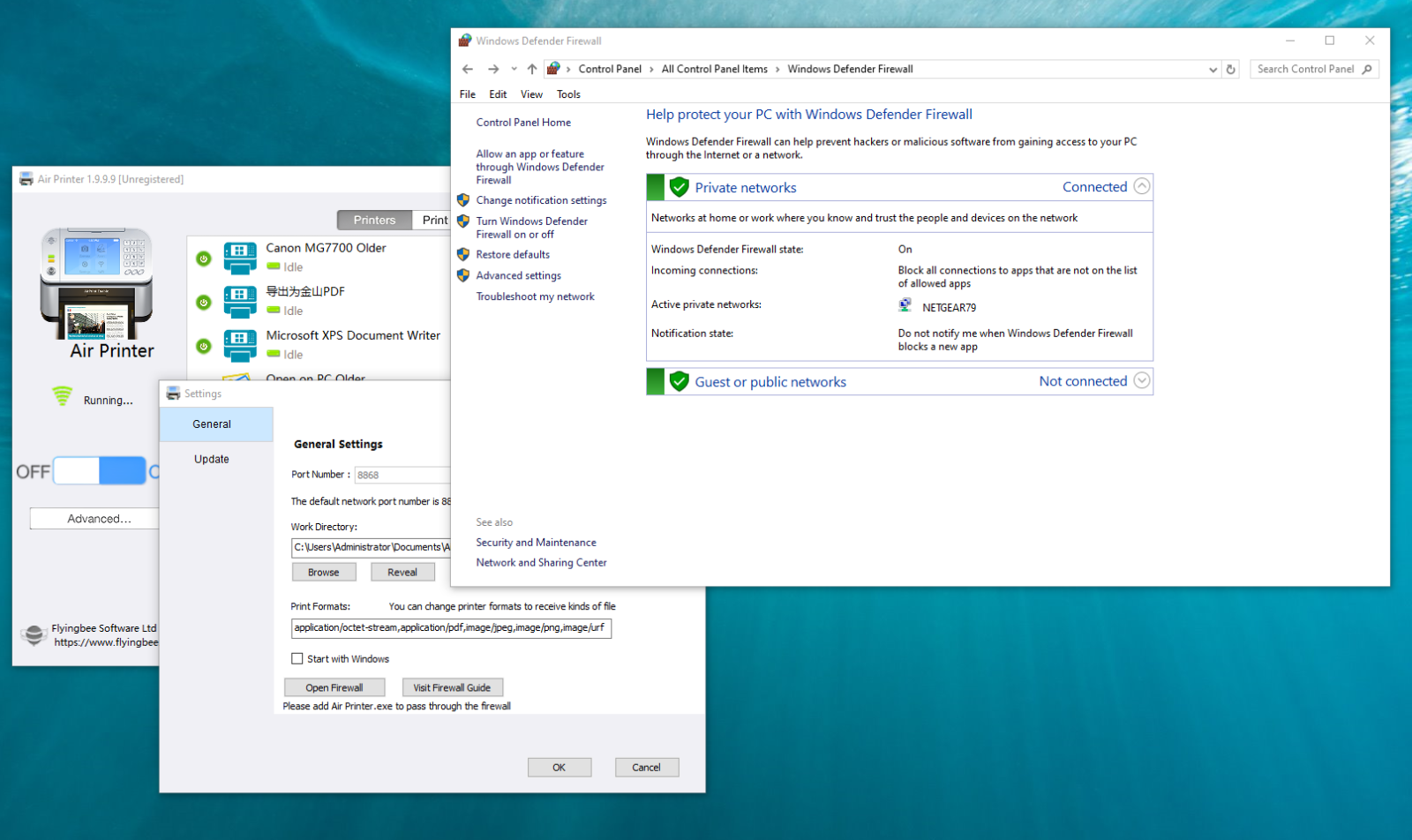Image resolution: width=1412 pixels, height=840 pixels.
Task: Click Canon MG7700 Older printer icon
Action: 240,259
